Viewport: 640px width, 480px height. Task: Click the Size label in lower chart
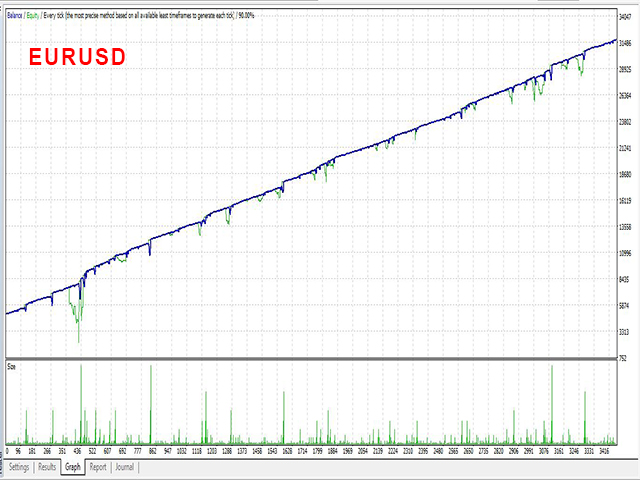point(11,367)
